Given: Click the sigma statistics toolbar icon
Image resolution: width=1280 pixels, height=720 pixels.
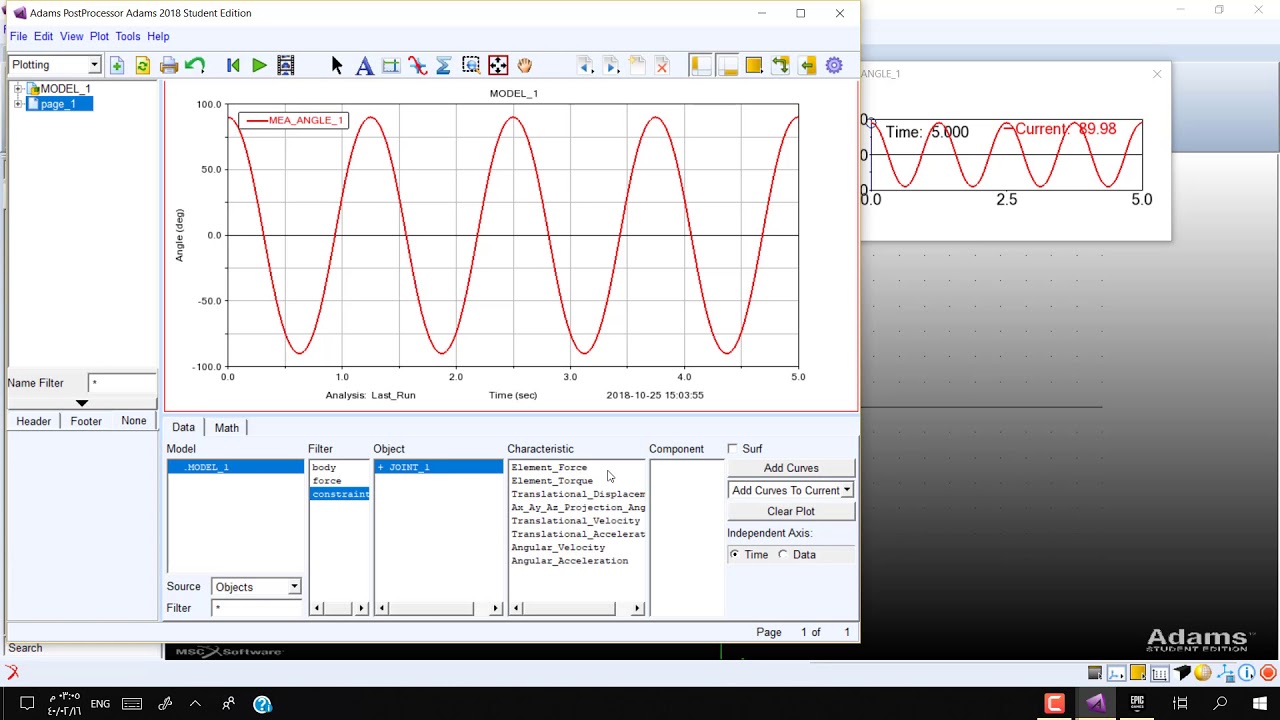Looking at the screenshot, I should pos(443,65).
